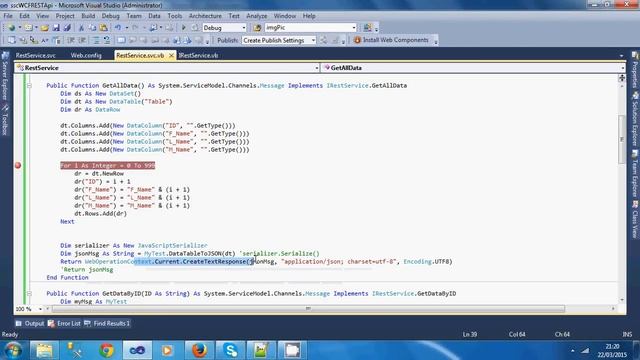Open the Analyze menu
The height and width of the screenshot is (360, 640).
257,16
